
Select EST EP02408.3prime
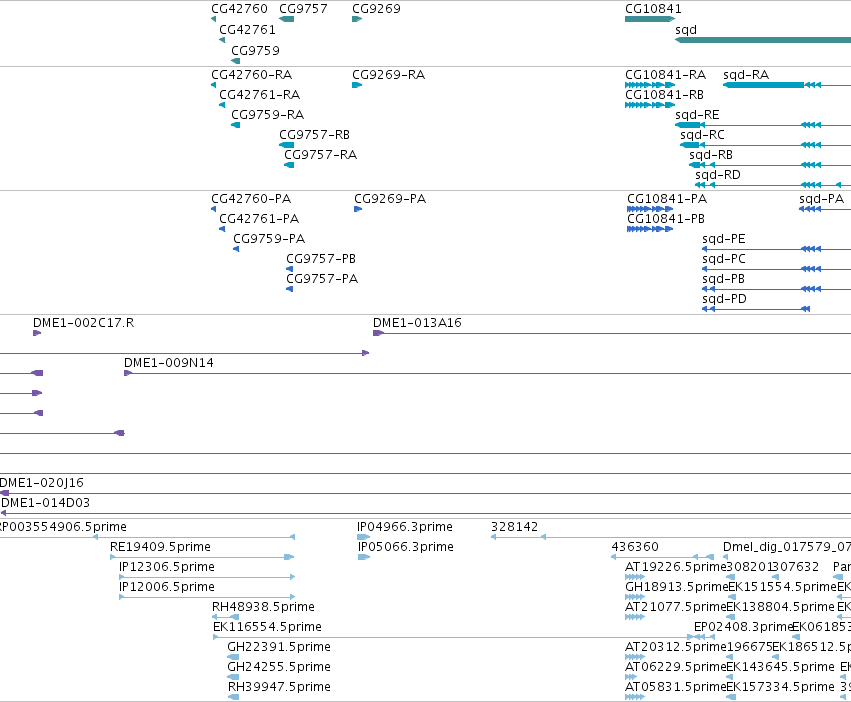coord(744,627)
